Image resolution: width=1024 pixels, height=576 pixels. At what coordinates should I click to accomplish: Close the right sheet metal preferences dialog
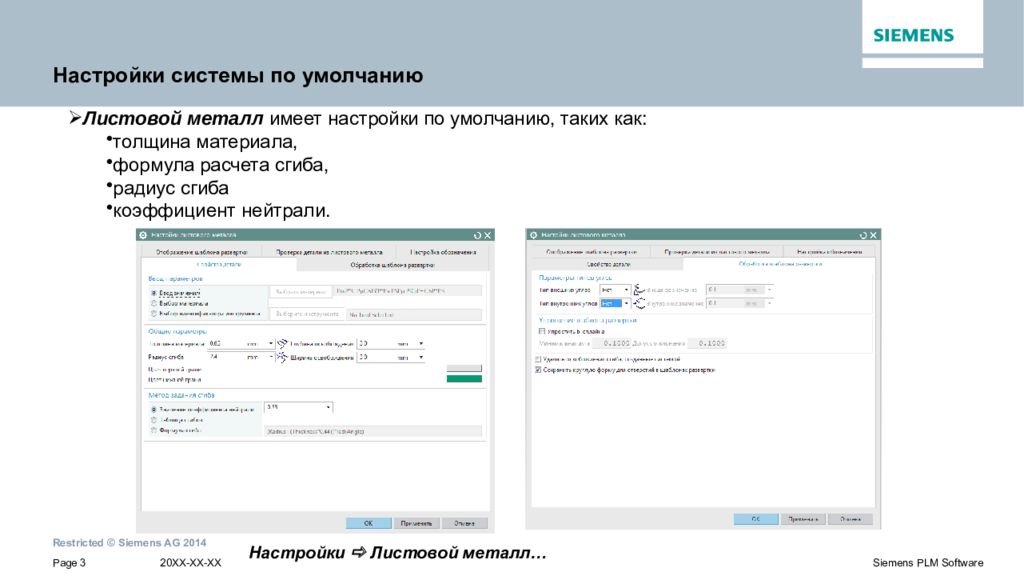pyautogui.click(x=874, y=235)
